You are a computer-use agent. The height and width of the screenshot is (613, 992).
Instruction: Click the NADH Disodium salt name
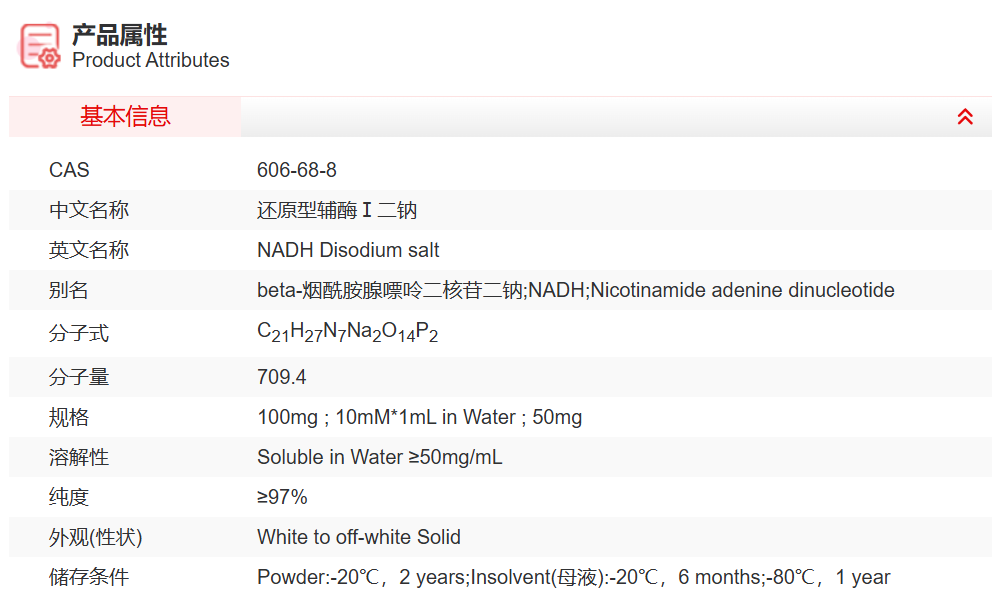click(x=348, y=250)
